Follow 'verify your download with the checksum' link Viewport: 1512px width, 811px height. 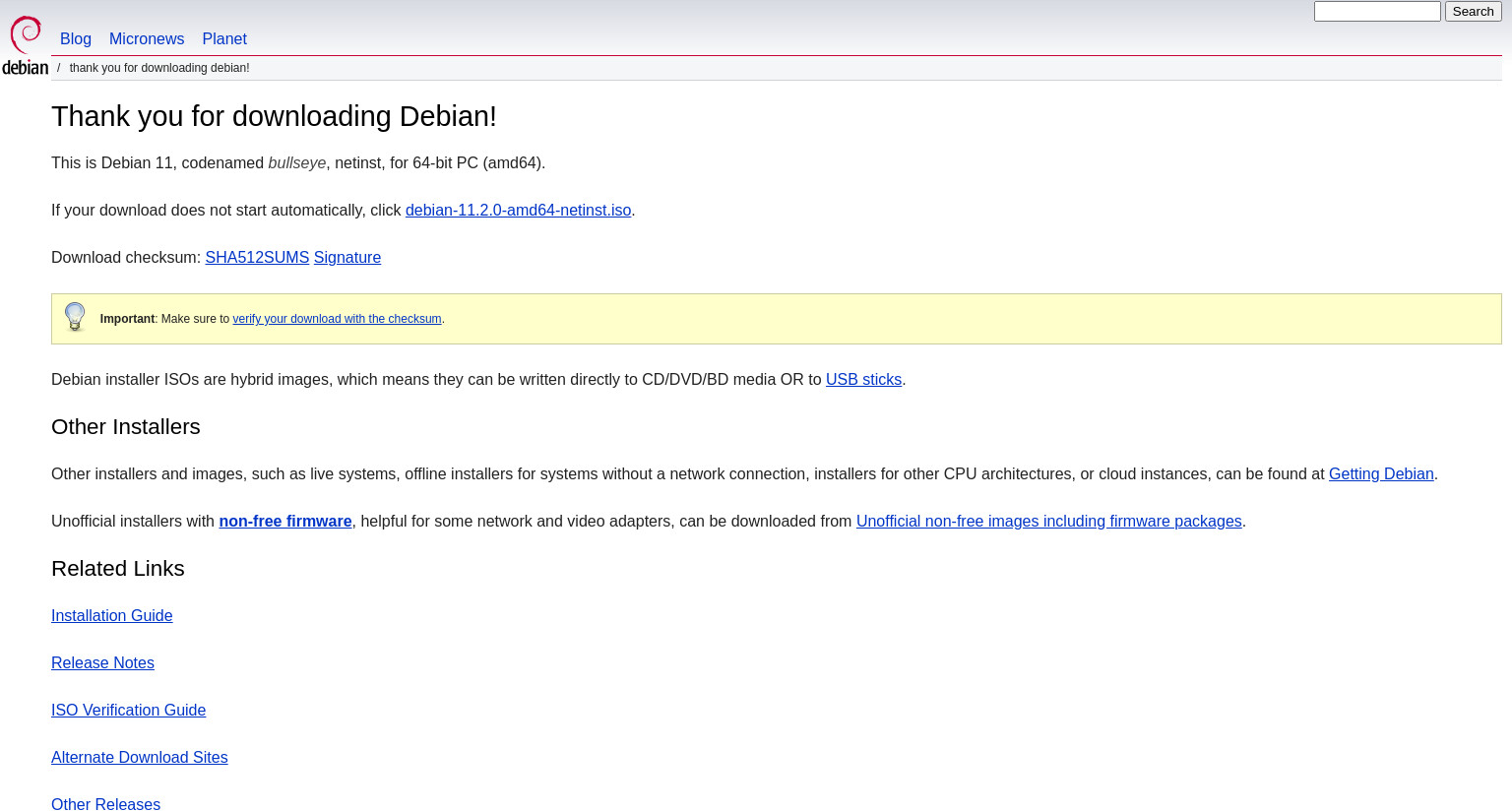point(337,319)
